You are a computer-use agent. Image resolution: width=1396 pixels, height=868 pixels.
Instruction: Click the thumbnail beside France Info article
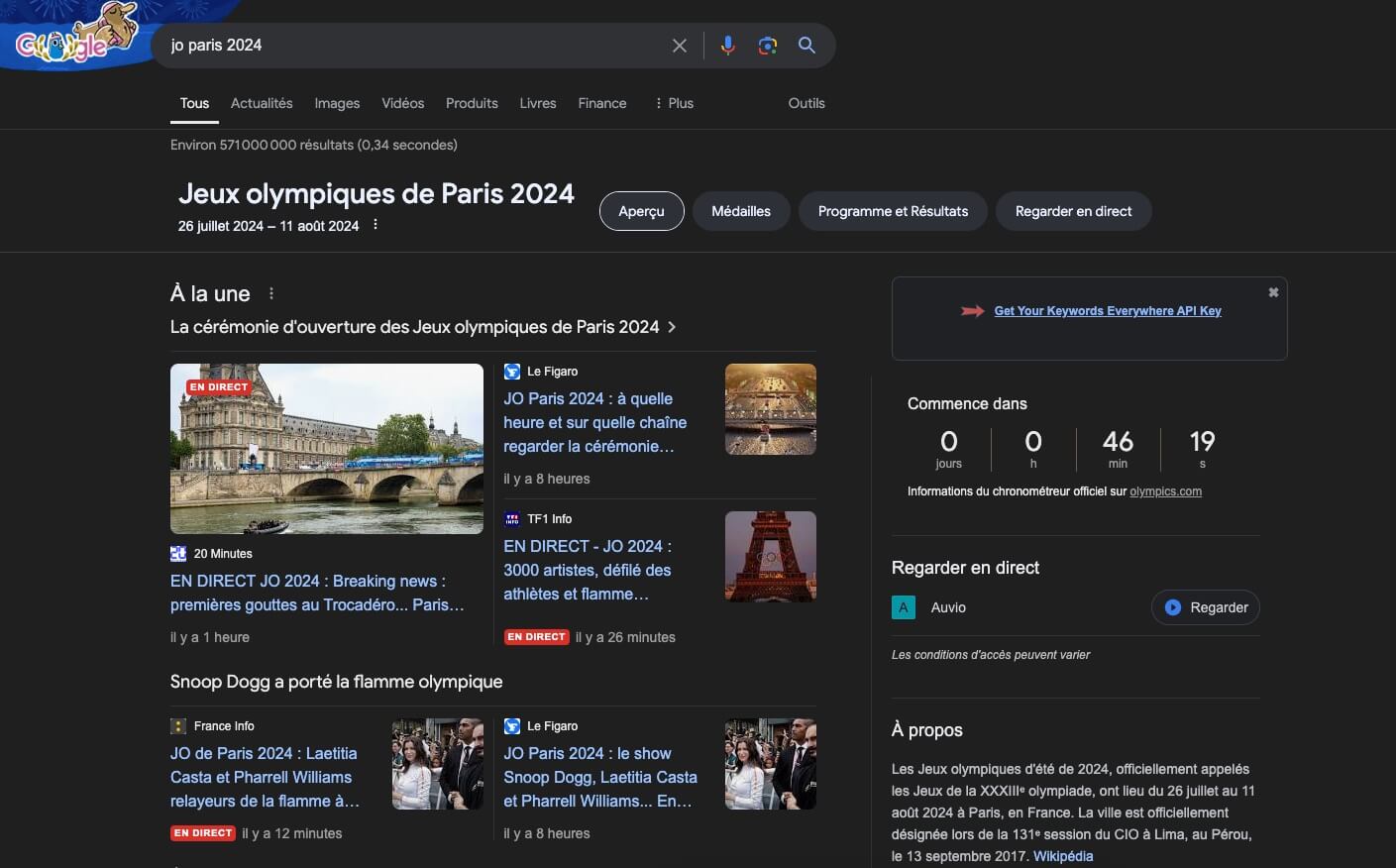tap(438, 764)
